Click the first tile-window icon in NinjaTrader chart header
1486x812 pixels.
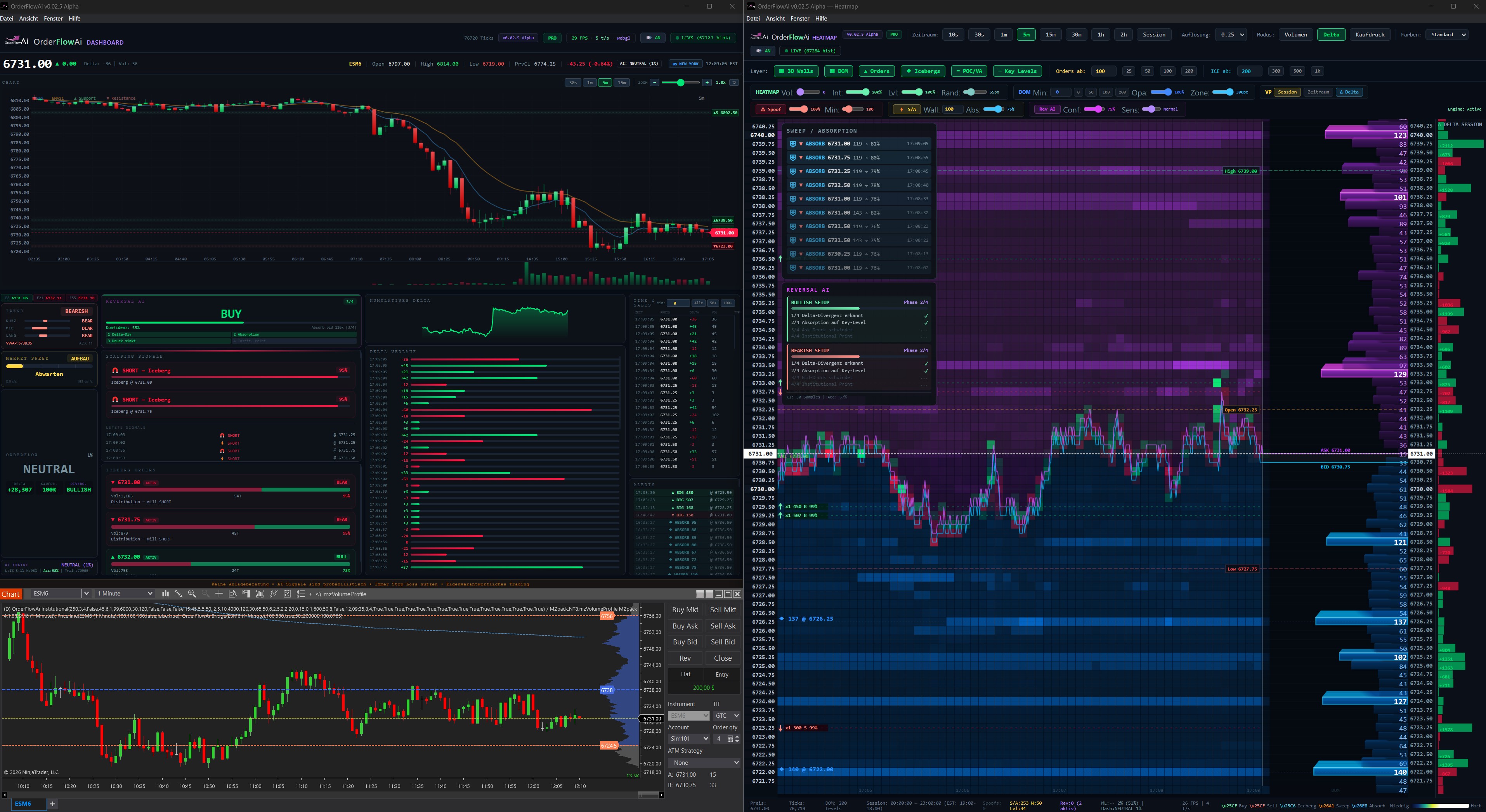[x=701, y=594]
